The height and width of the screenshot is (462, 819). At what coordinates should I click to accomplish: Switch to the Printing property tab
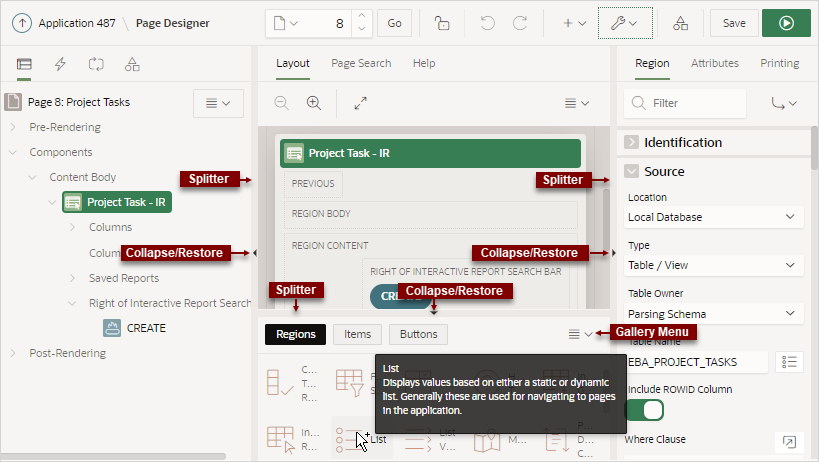[x=779, y=63]
